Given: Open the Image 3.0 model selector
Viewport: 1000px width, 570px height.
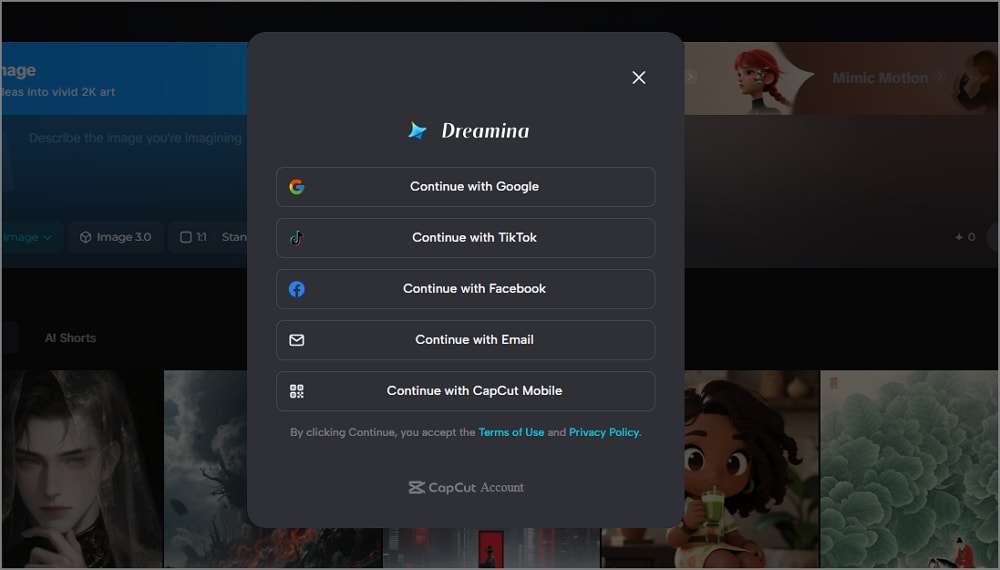Looking at the screenshot, I should [115, 237].
